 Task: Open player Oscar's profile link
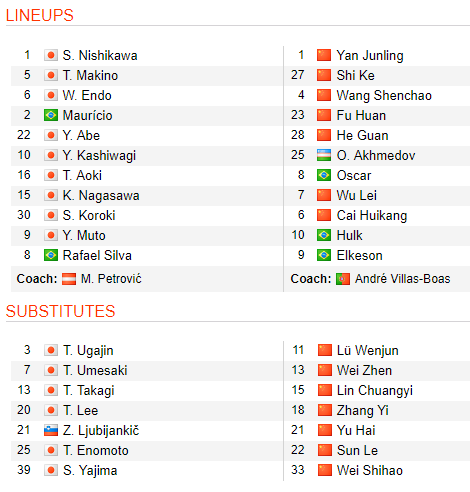pos(354,176)
